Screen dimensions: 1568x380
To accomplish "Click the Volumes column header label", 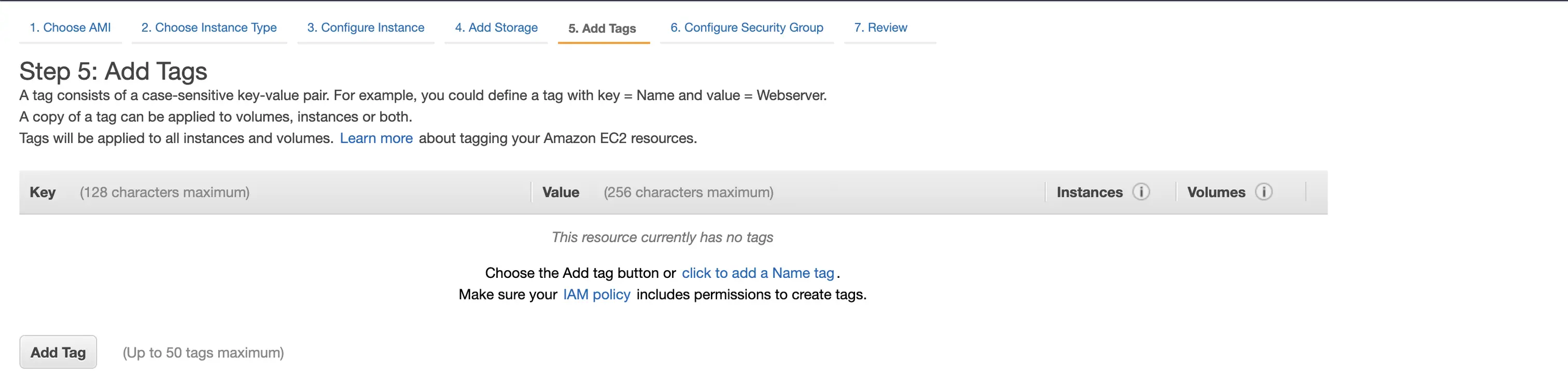I will point(1215,192).
